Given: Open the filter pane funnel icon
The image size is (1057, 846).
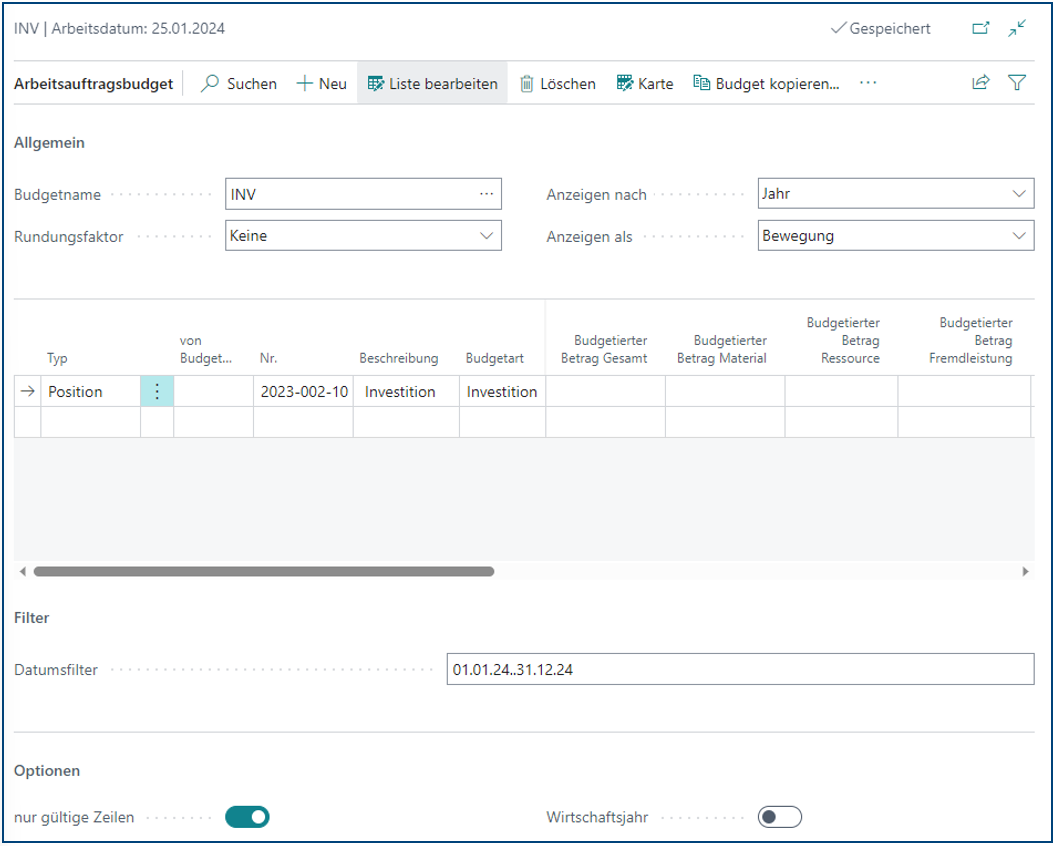Looking at the screenshot, I should coord(1017,82).
